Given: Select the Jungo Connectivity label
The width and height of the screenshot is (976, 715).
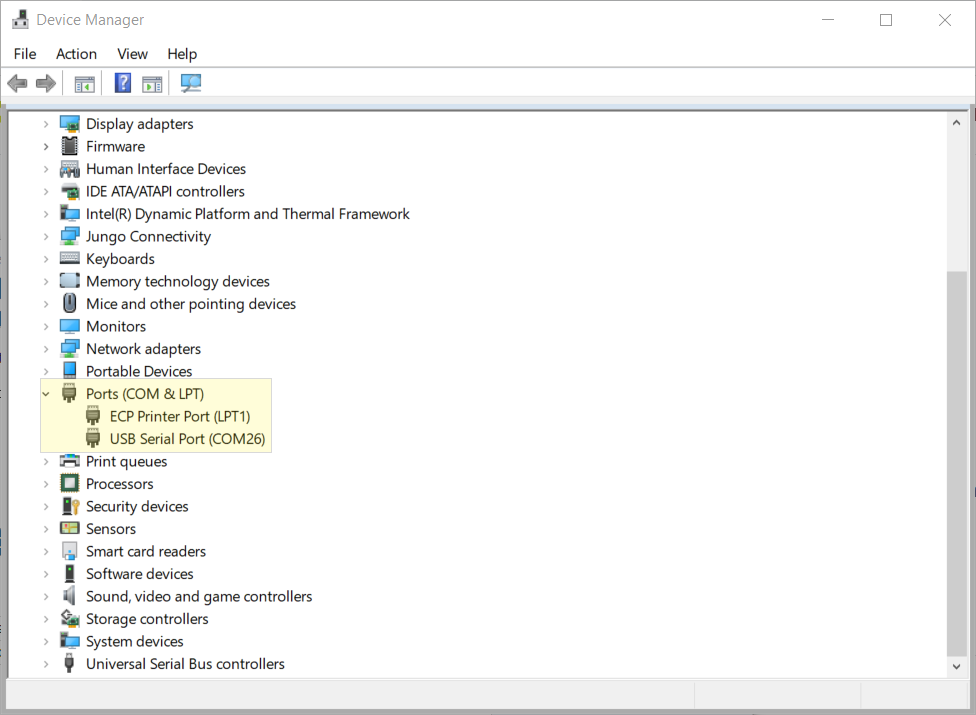Looking at the screenshot, I should click(148, 236).
